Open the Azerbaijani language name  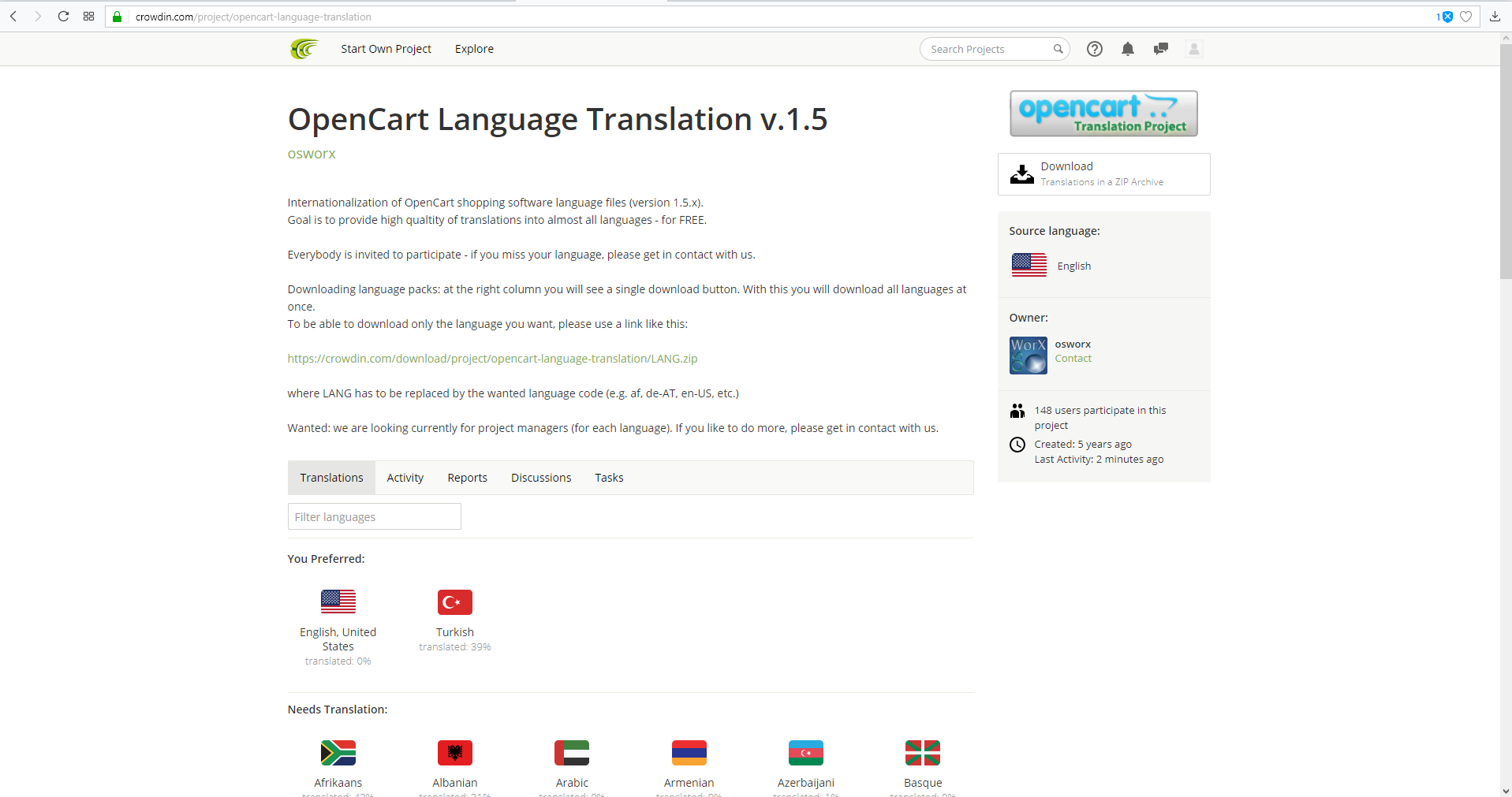(805, 783)
